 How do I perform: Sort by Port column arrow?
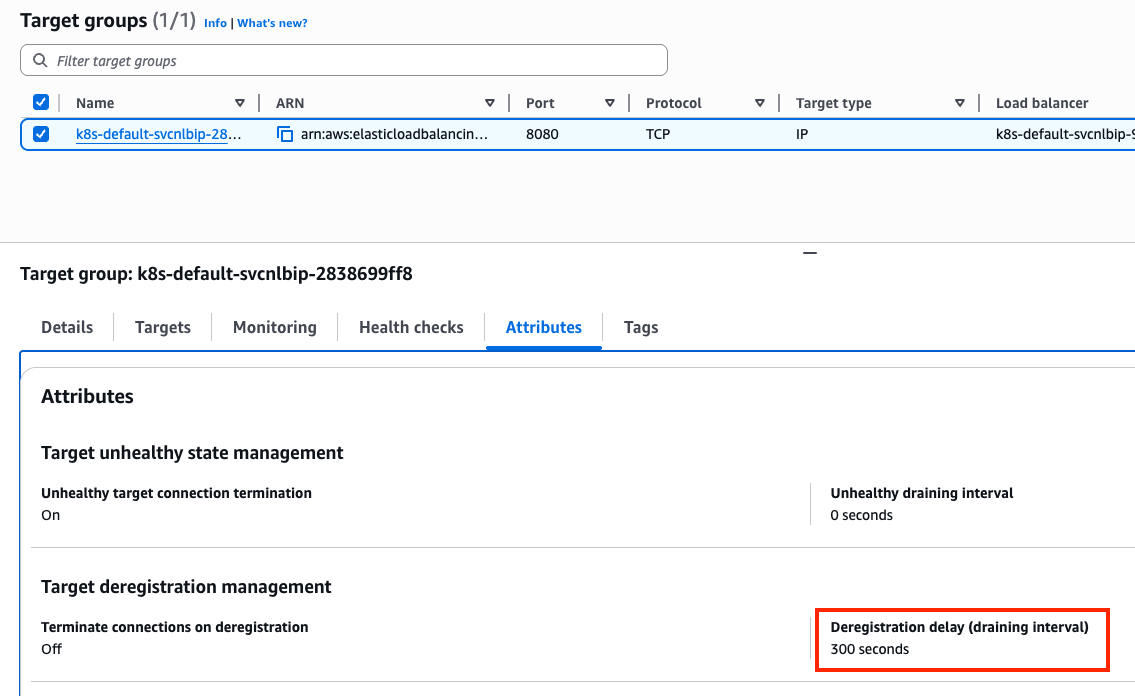(610, 103)
